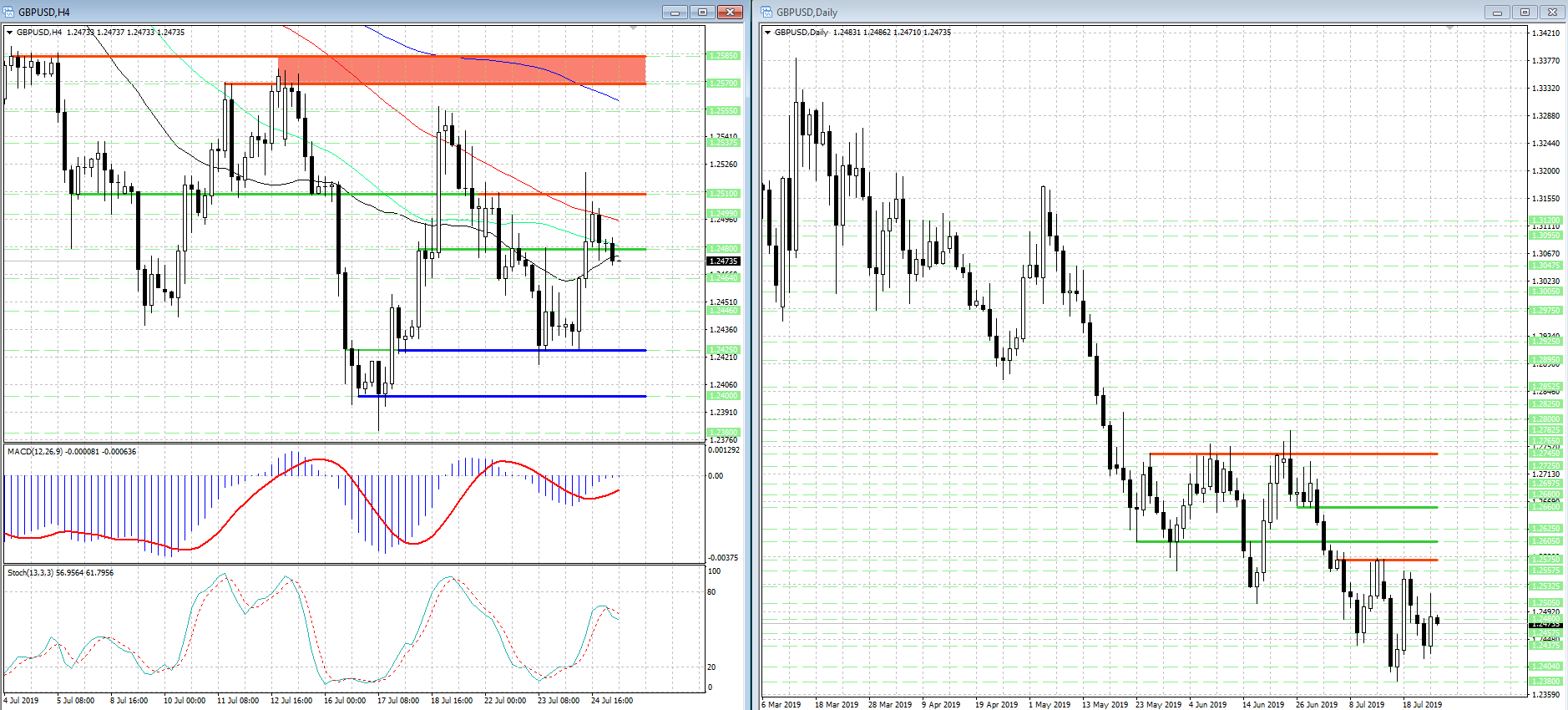Click the red supply zone rectangle on the H4 chart
This screenshot has height=710, width=1568.
tap(462, 70)
